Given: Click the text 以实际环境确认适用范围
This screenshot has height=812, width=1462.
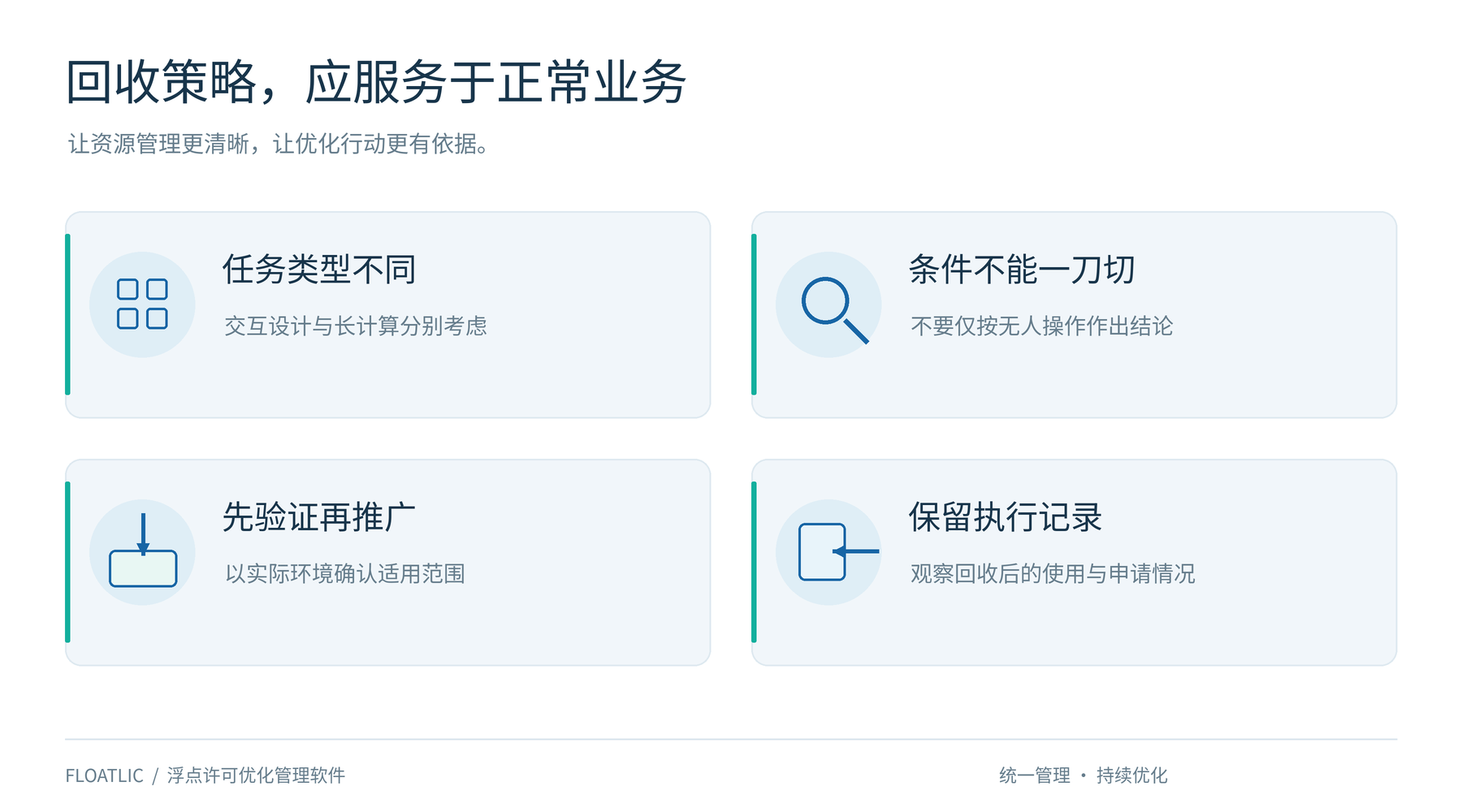Looking at the screenshot, I should pyautogui.click(x=345, y=574).
